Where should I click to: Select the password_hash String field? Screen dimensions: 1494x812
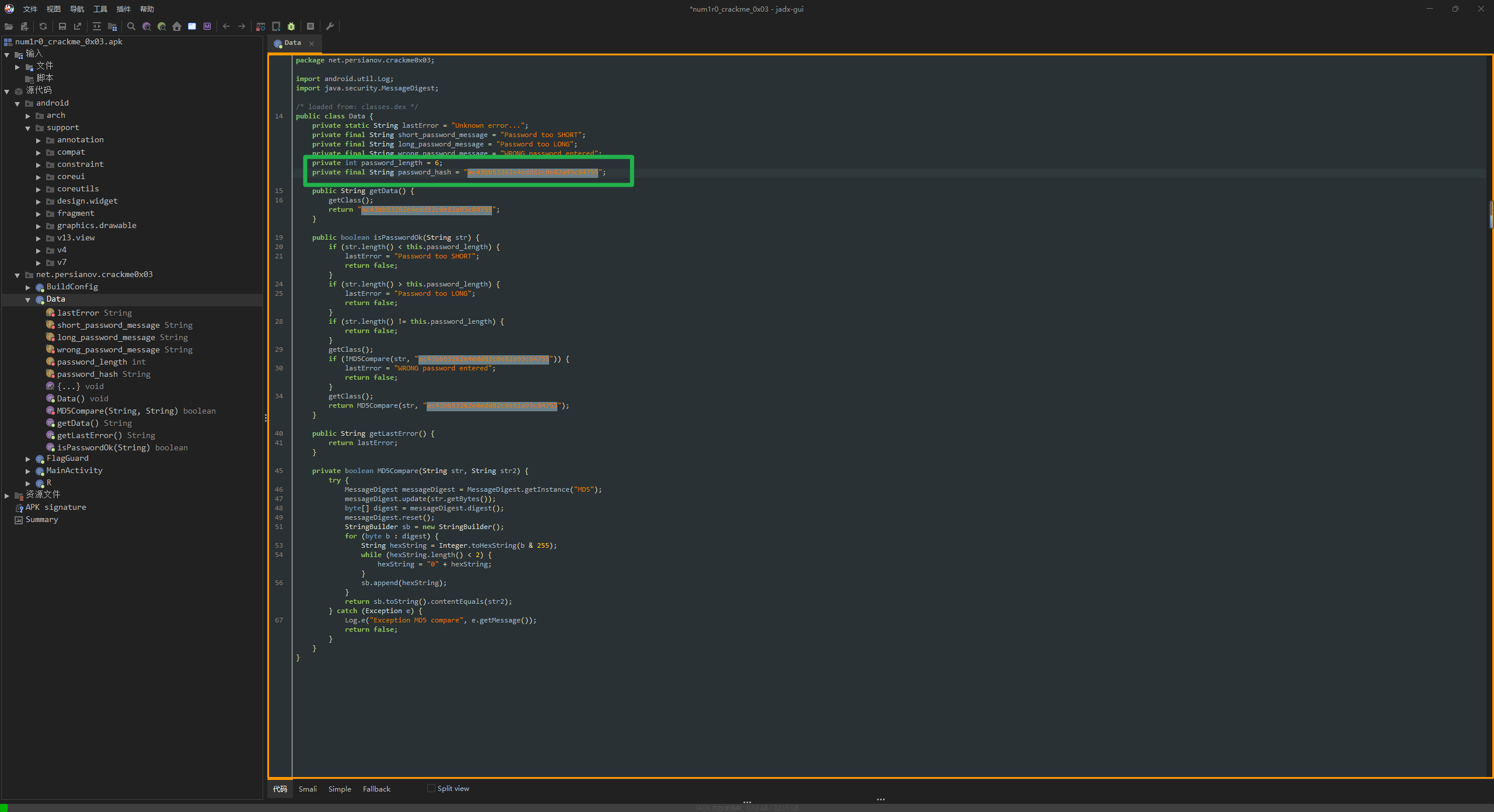coord(104,374)
